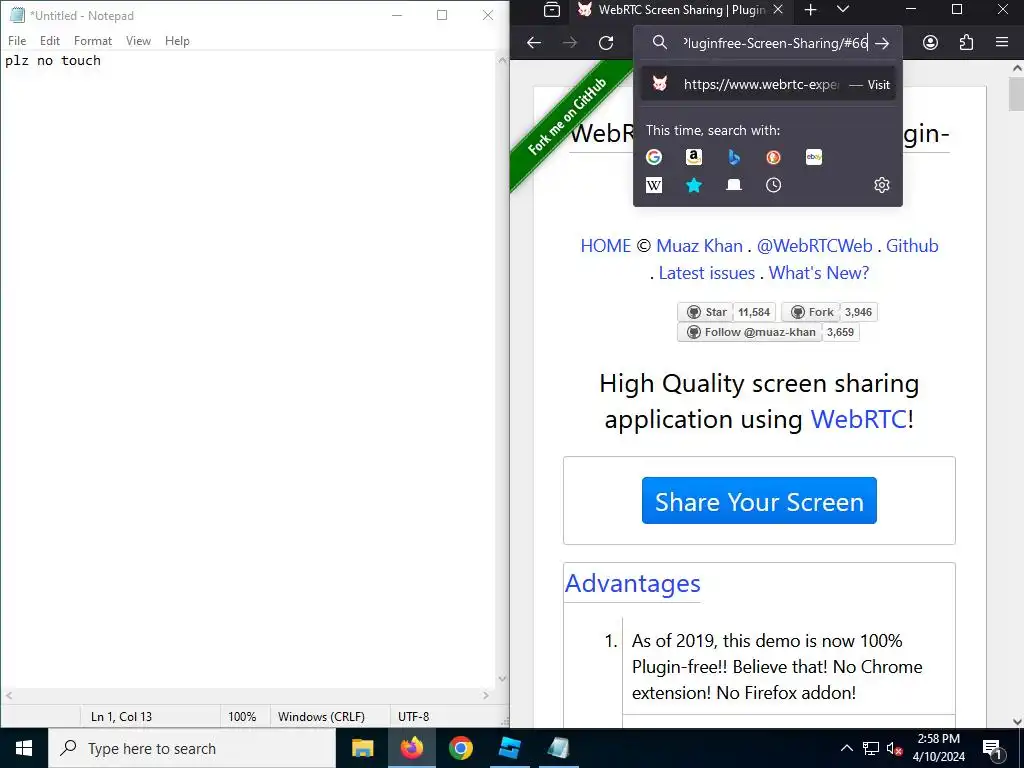Close WebRTC Screen Sharing tab
This screenshot has width=1024, height=768.
[778, 10]
